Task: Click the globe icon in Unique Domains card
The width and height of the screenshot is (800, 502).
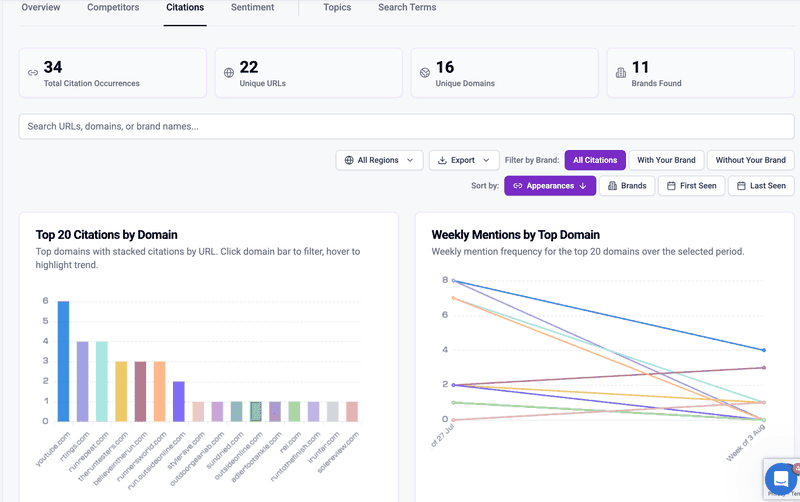Action: click(424, 73)
